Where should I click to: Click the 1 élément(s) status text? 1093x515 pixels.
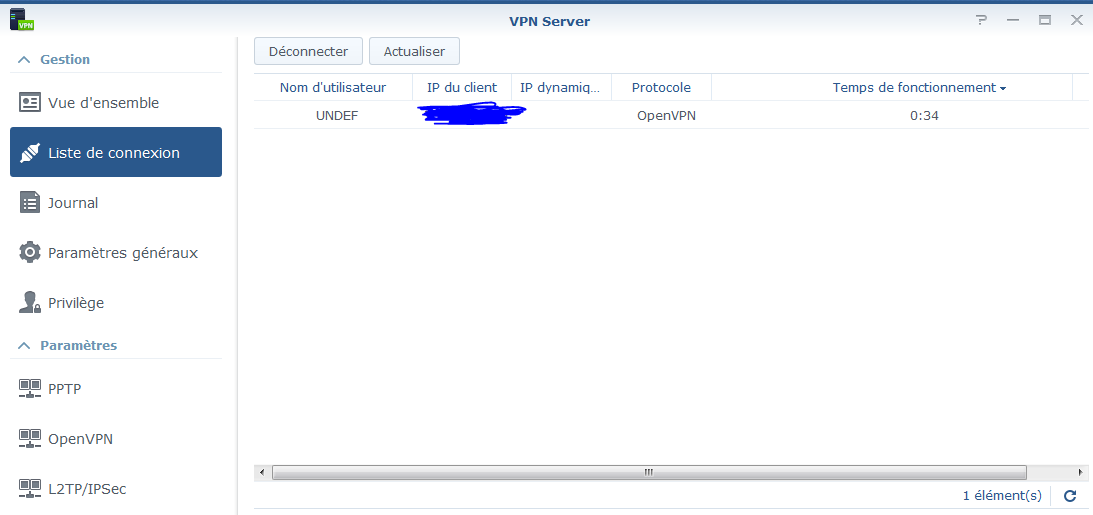(x=1002, y=495)
